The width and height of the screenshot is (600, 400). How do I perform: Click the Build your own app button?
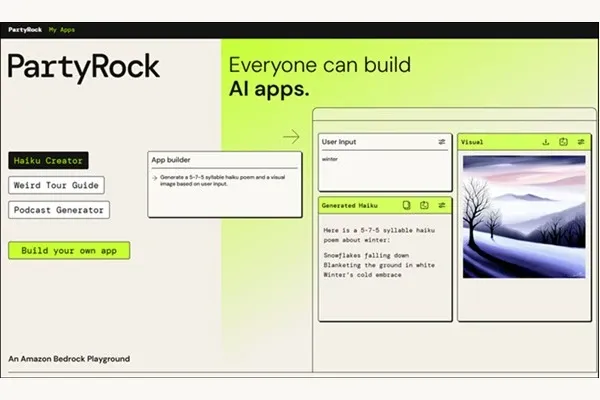(69, 250)
